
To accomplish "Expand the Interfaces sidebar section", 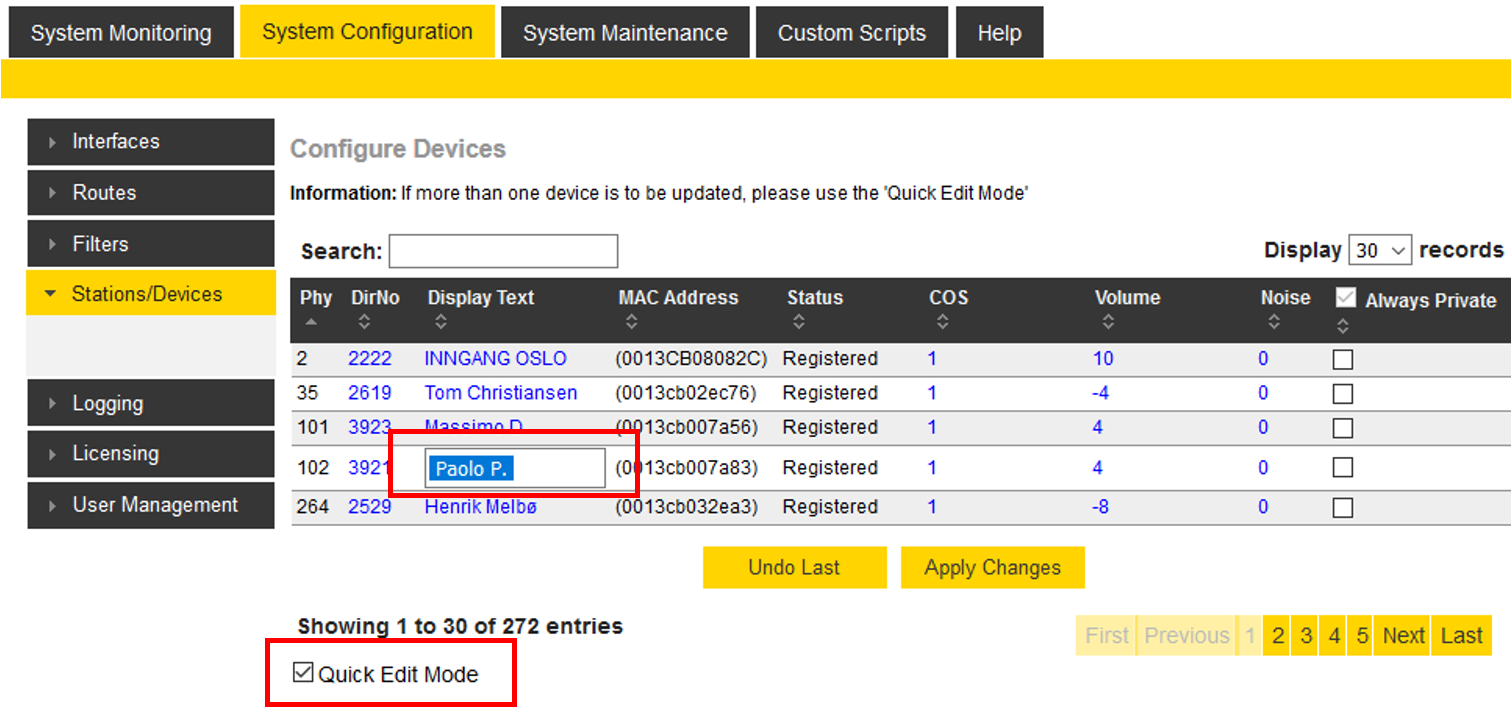I will click(150, 142).
